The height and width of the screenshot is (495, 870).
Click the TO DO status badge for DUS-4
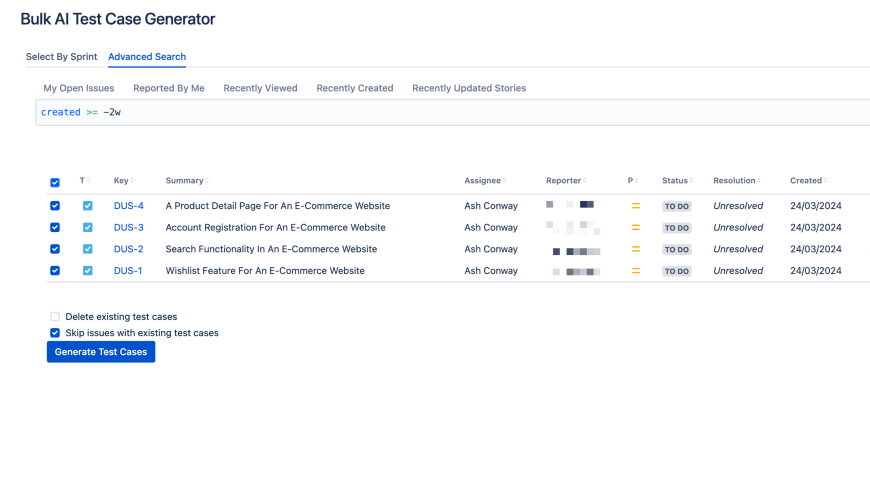(676, 206)
